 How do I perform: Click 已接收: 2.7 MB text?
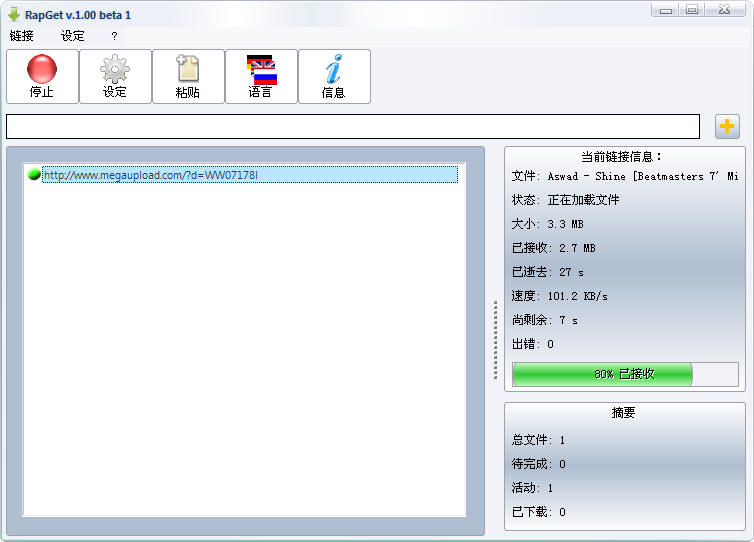click(553, 248)
